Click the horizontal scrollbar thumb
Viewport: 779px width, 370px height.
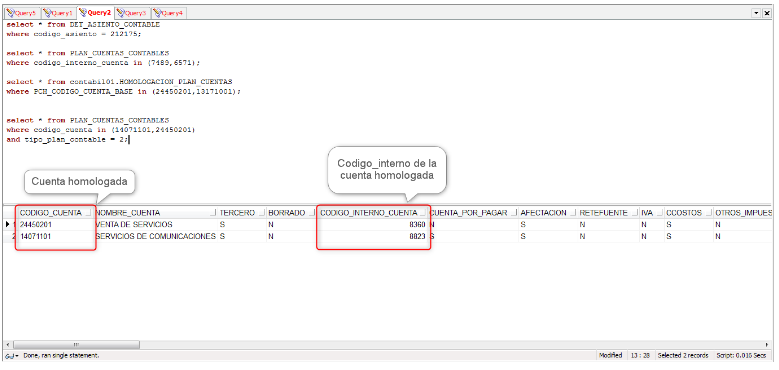(x=76, y=344)
